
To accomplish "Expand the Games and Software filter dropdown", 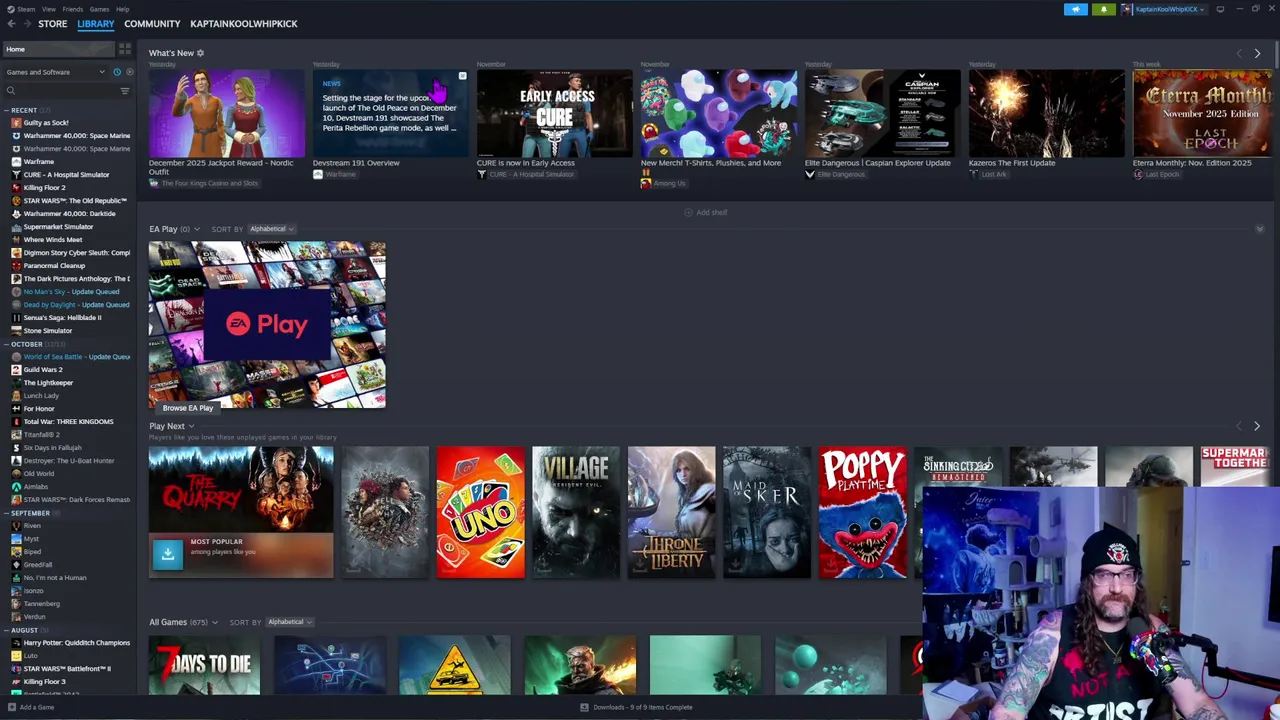I will pyautogui.click(x=55, y=72).
